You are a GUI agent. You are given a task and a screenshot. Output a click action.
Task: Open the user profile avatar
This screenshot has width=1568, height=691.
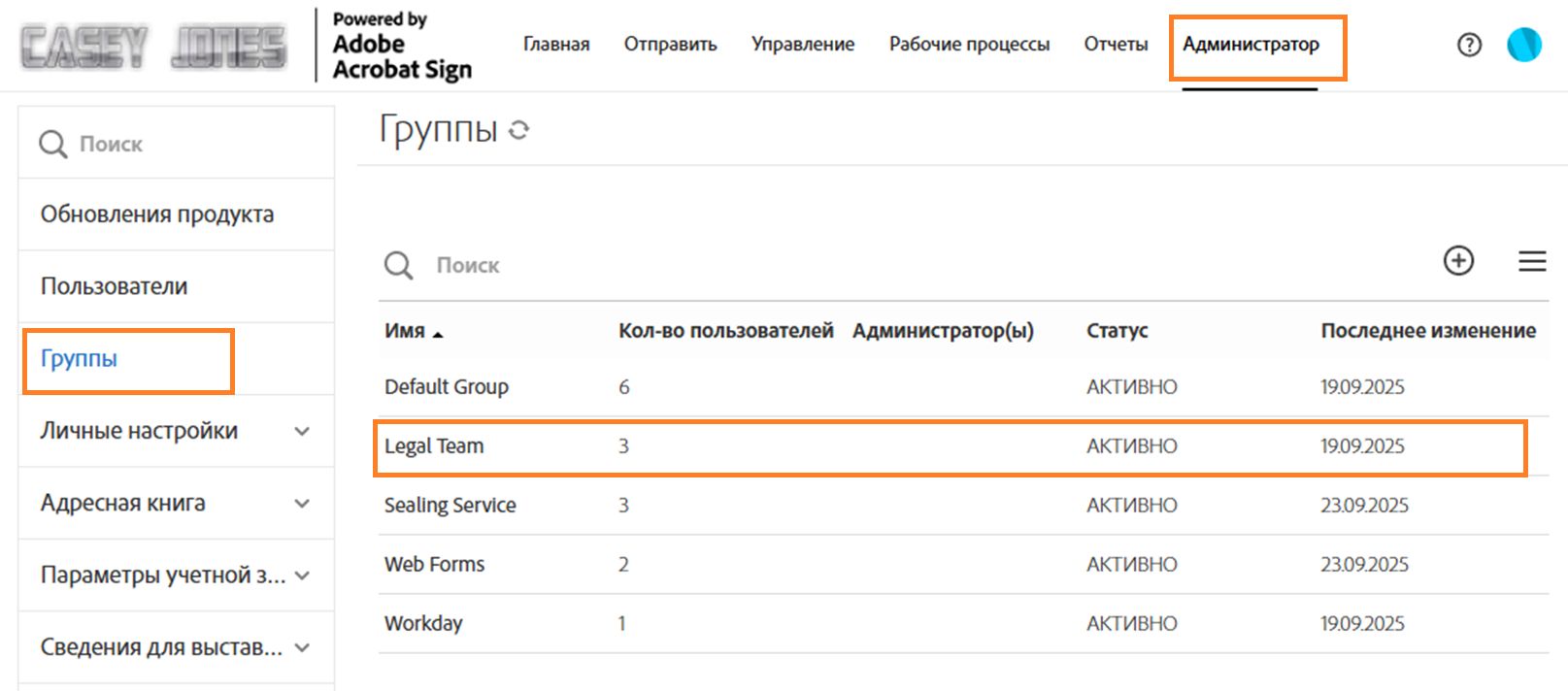point(1523,45)
